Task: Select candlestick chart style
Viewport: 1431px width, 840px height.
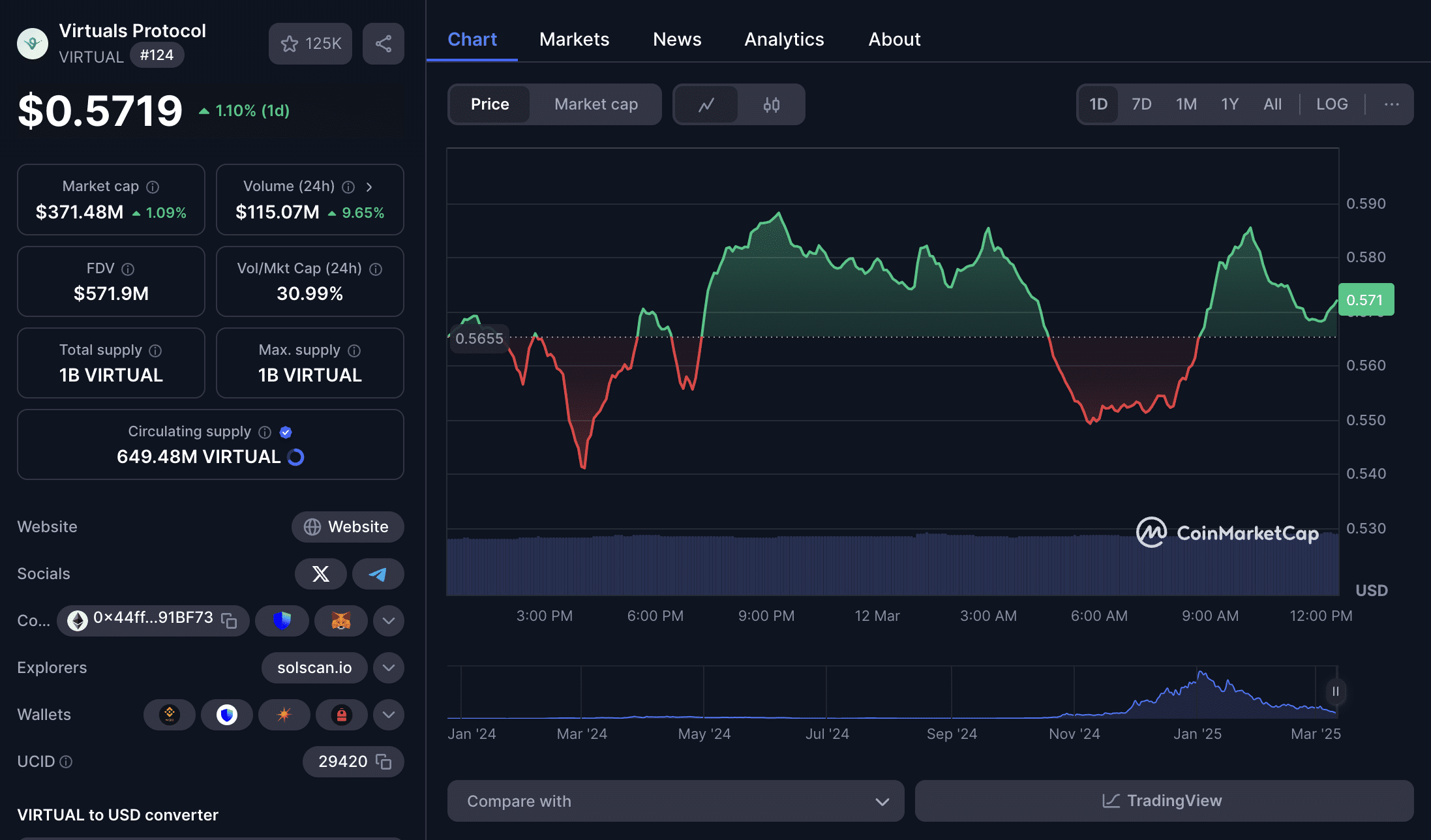Action: (772, 104)
